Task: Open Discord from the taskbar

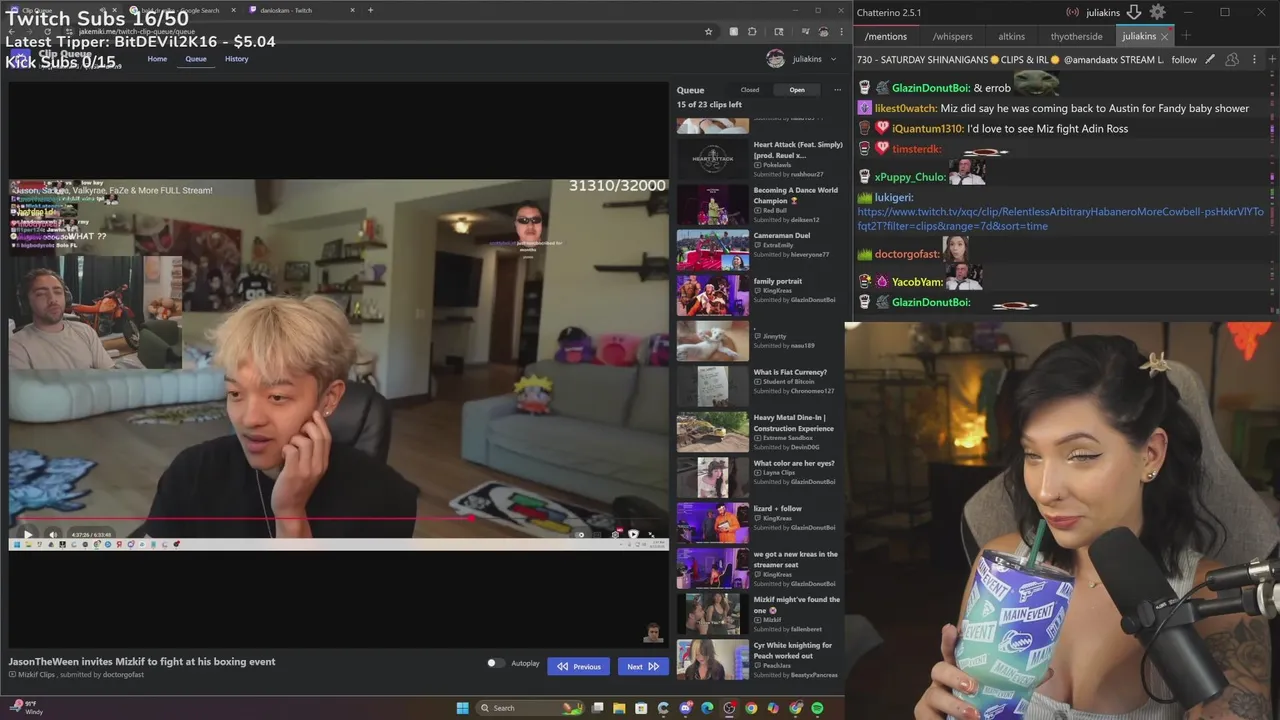Action: point(685,708)
